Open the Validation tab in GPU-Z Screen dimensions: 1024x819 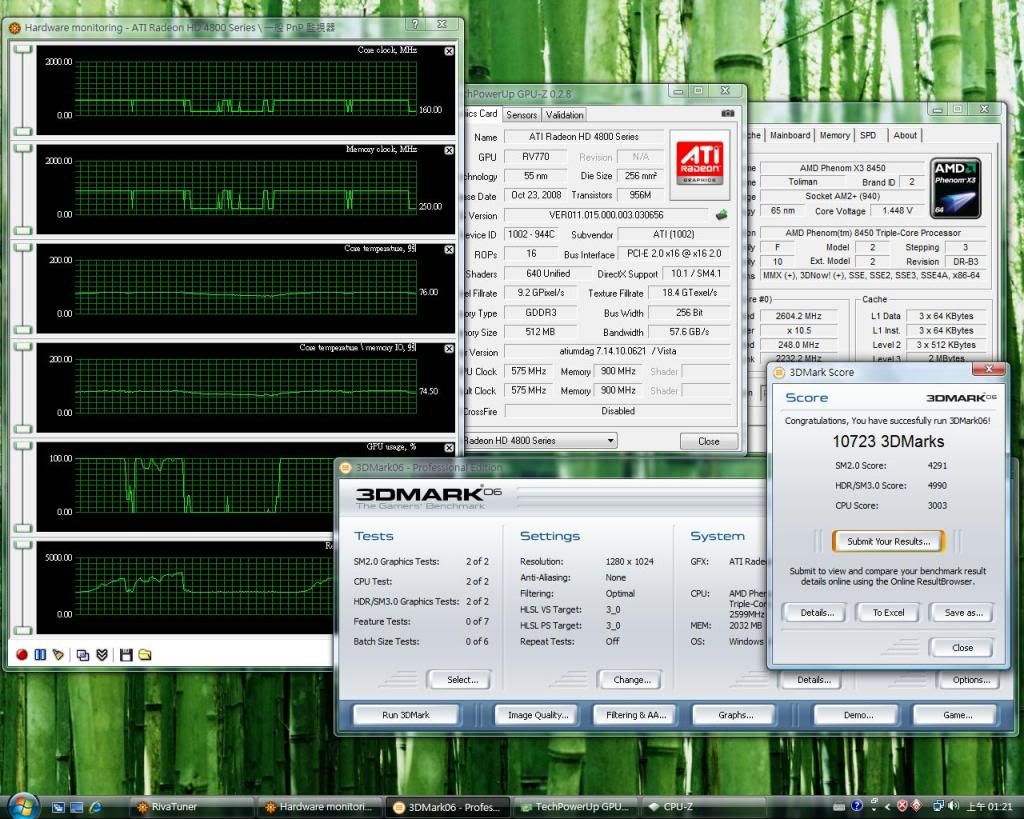click(564, 115)
